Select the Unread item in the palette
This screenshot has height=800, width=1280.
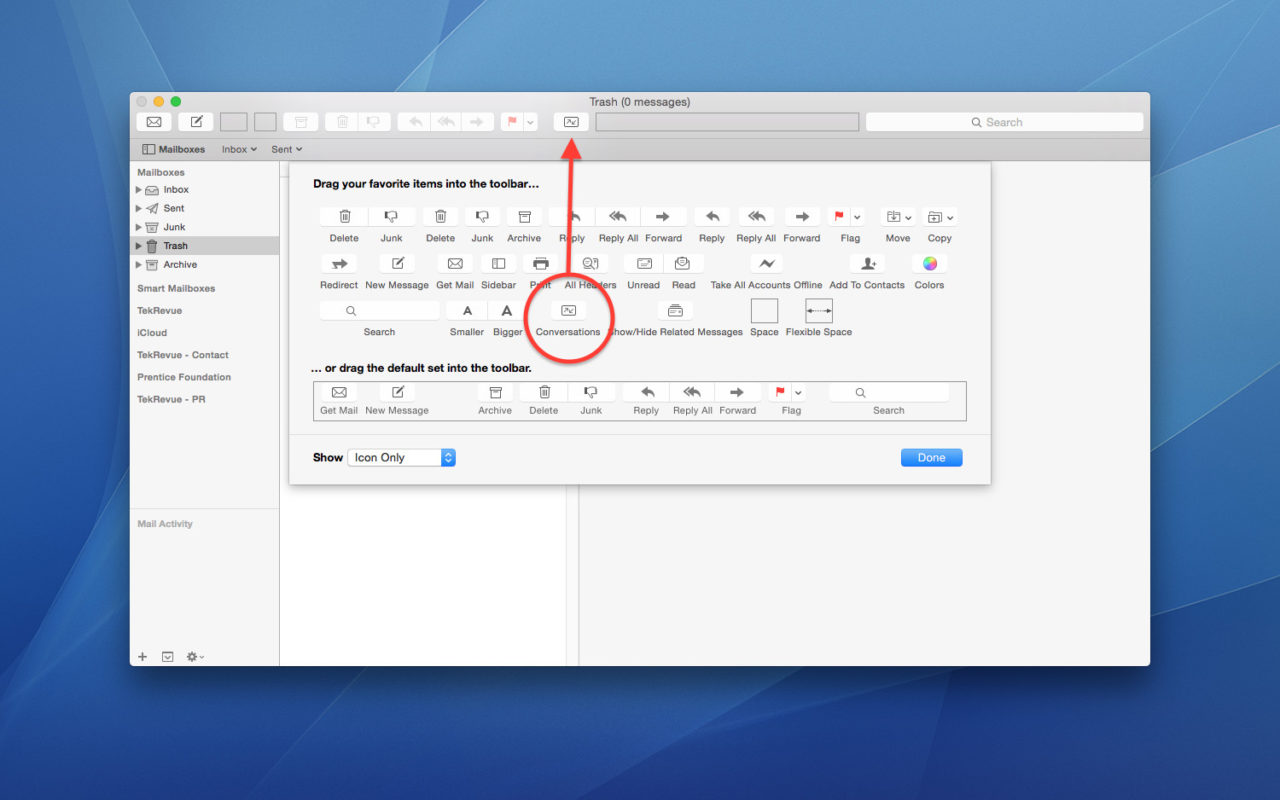pyautogui.click(x=643, y=264)
